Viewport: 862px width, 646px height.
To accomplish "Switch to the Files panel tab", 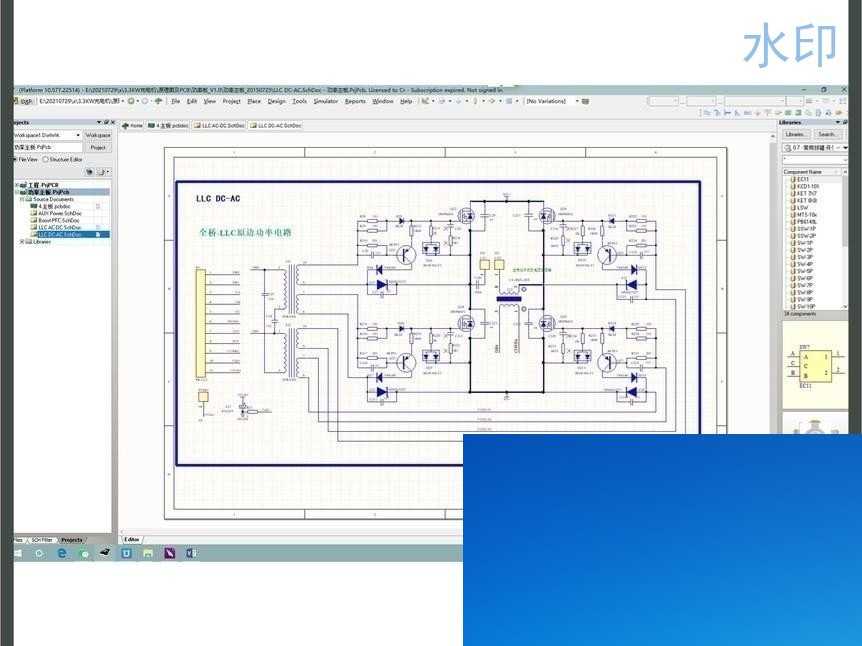I will tap(18, 540).
